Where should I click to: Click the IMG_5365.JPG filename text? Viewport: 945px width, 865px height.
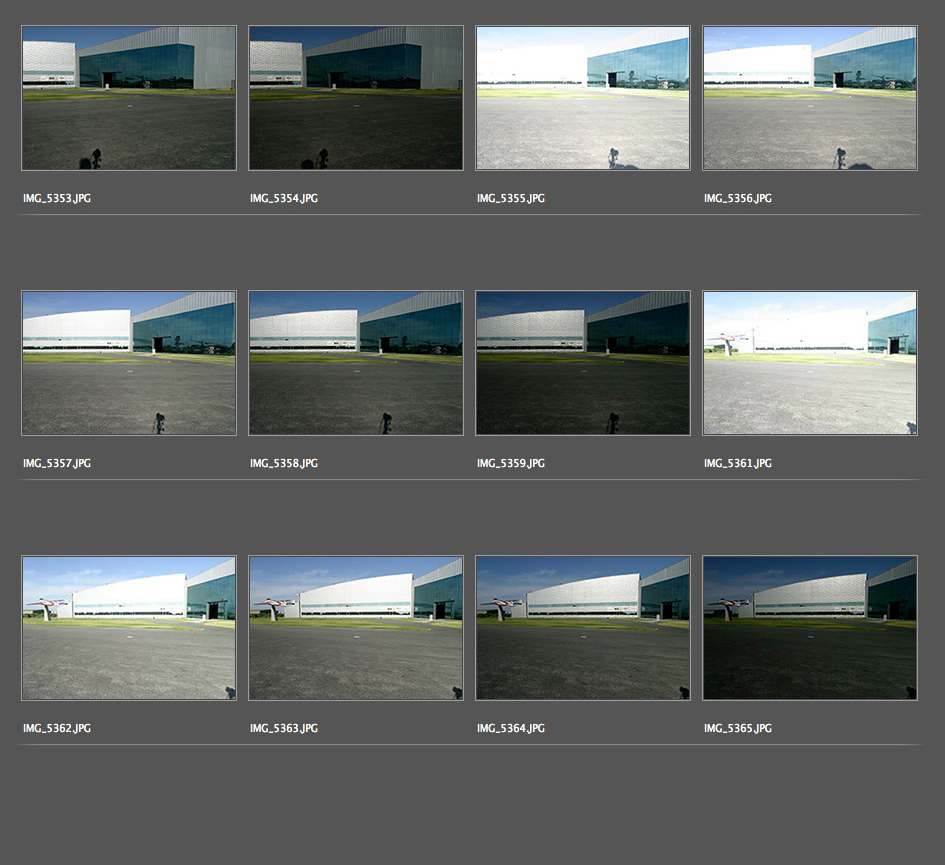(x=738, y=729)
